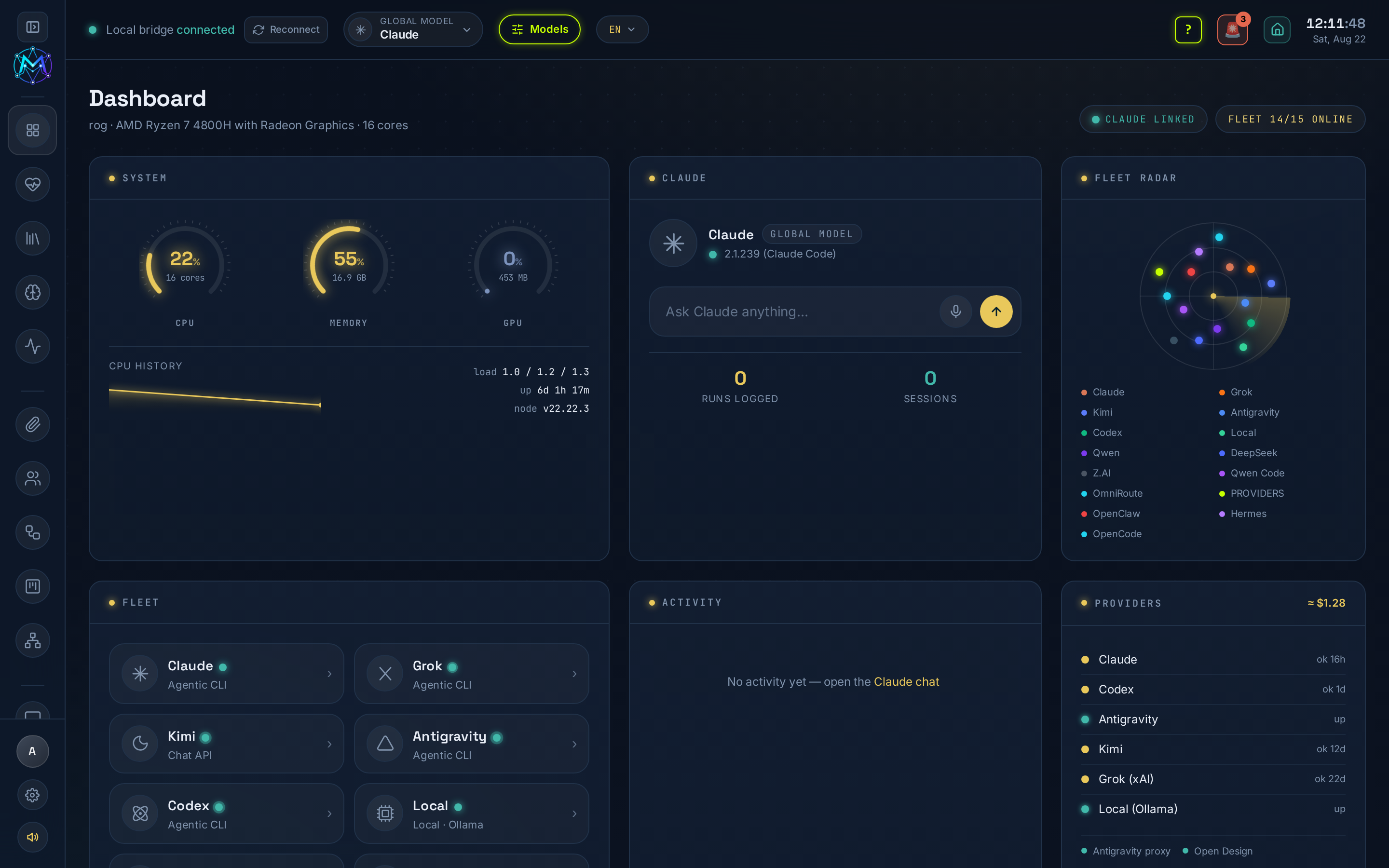Expand the Codex fleet card chevron
This screenshot has width=1389, height=868.
[329, 814]
